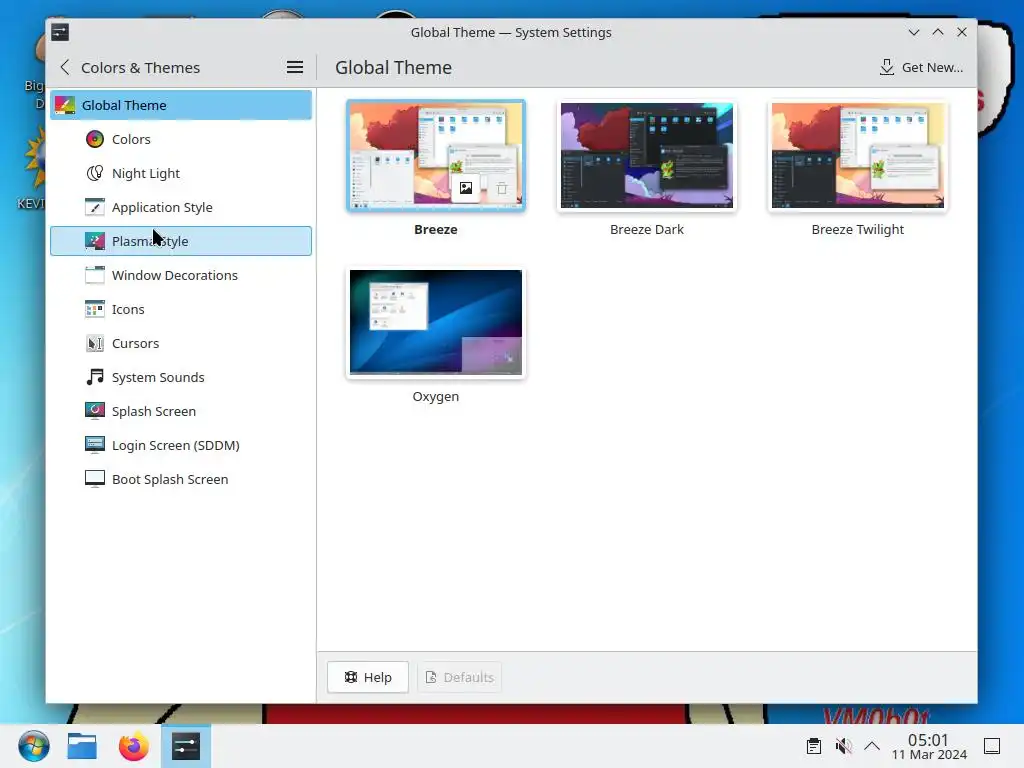The height and width of the screenshot is (768, 1024).
Task: Open the file manager from taskbar
Action: pos(82,746)
